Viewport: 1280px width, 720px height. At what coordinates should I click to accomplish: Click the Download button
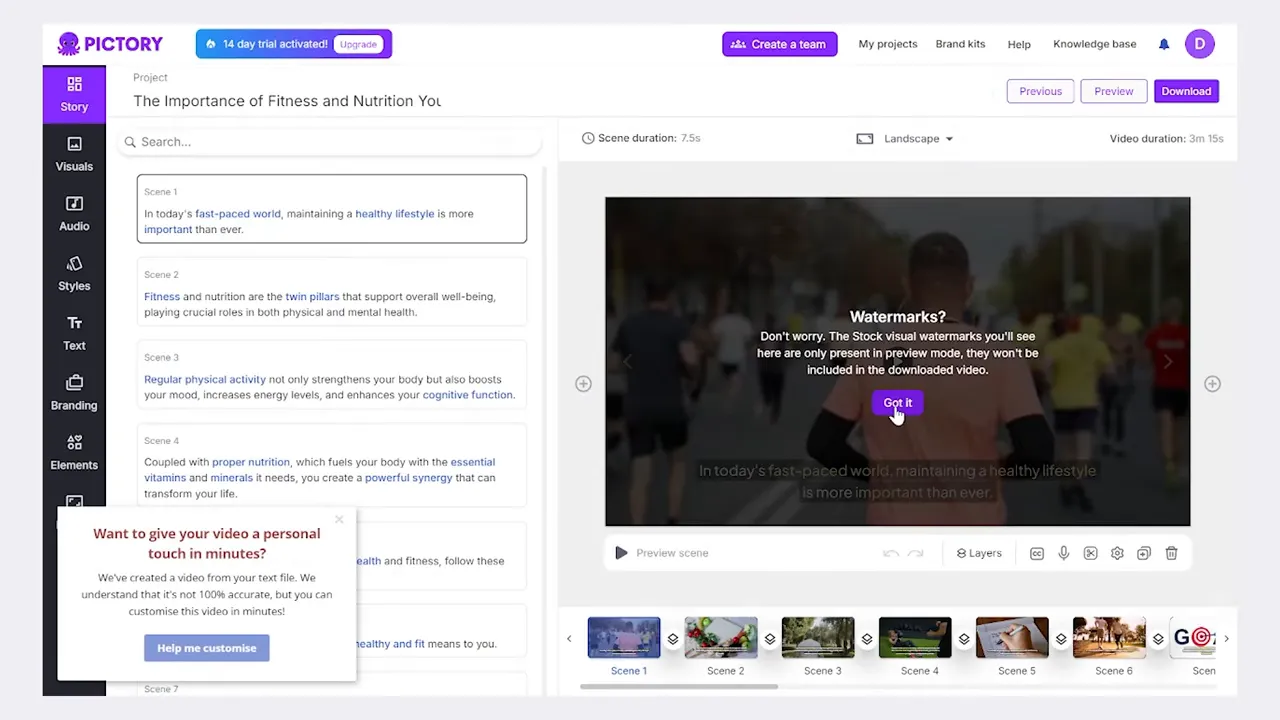click(x=1186, y=91)
